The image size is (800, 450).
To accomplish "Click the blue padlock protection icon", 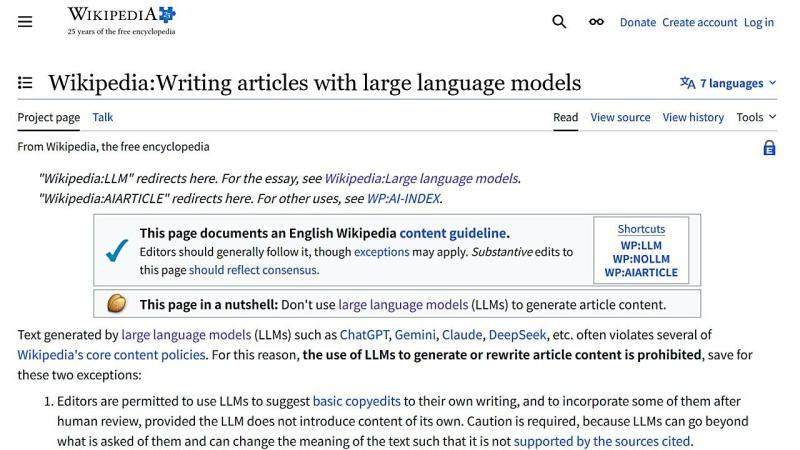I will (768, 147).
